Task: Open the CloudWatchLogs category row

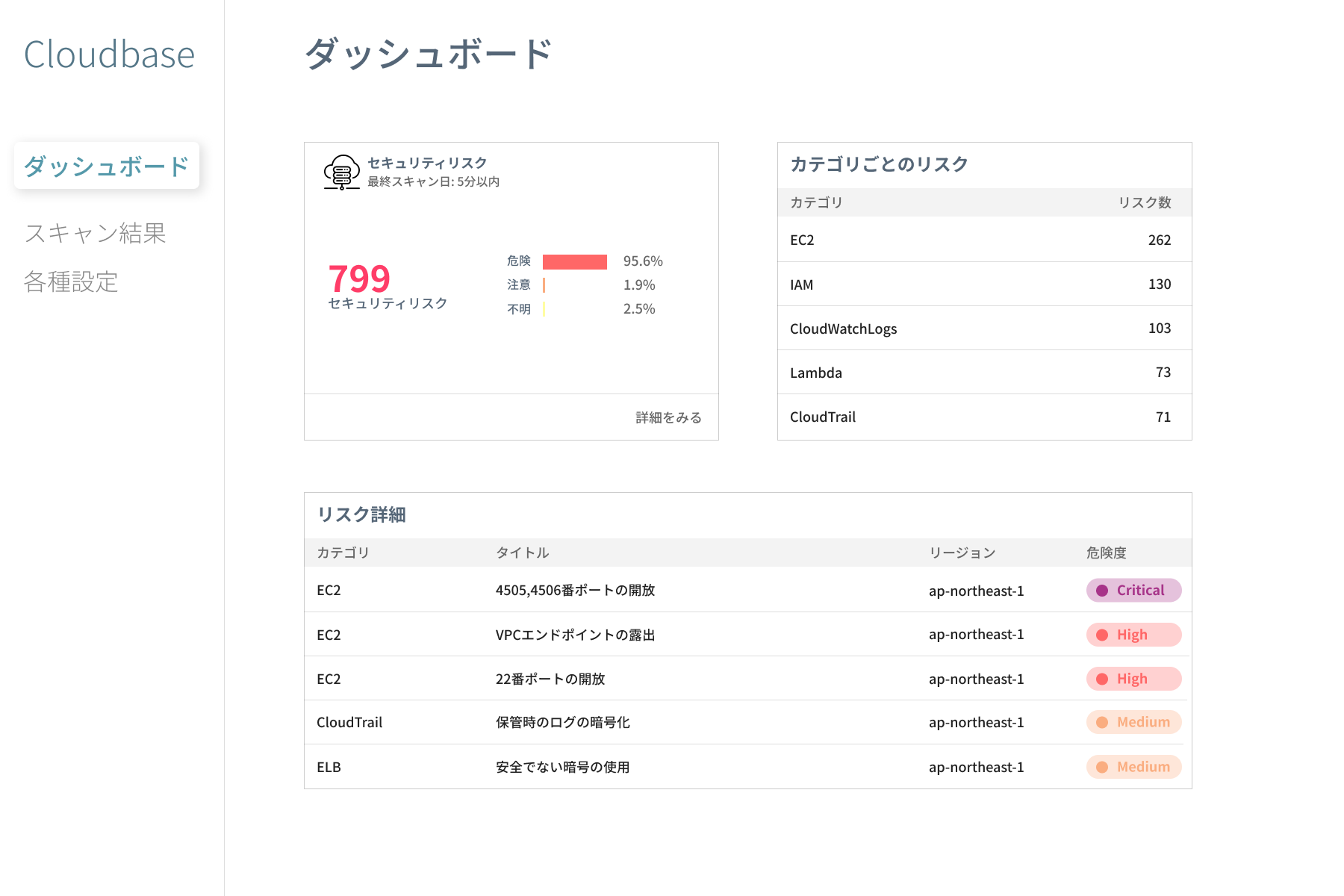Action: point(984,329)
